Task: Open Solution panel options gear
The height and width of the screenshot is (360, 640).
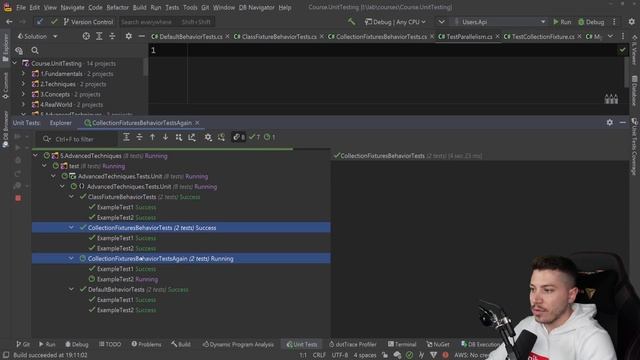Action: pyautogui.click(x=129, y=36)
